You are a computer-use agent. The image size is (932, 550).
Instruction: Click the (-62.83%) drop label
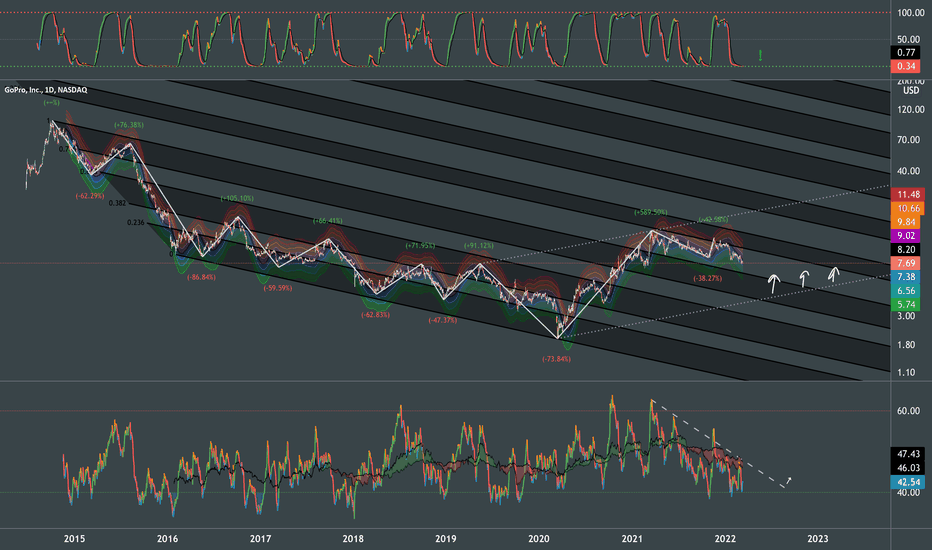(x=376, y=315)
